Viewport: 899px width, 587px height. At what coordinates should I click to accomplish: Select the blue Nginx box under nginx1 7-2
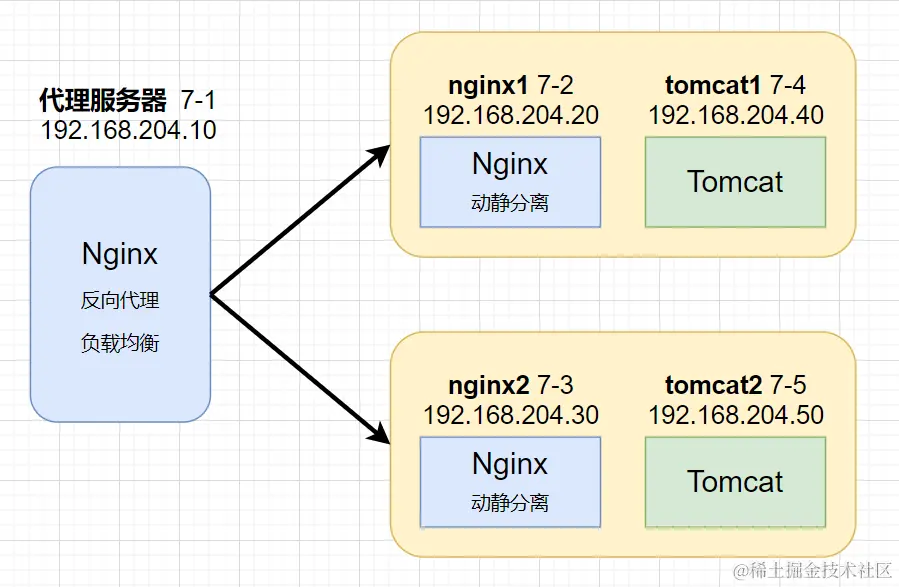(510, 182)
